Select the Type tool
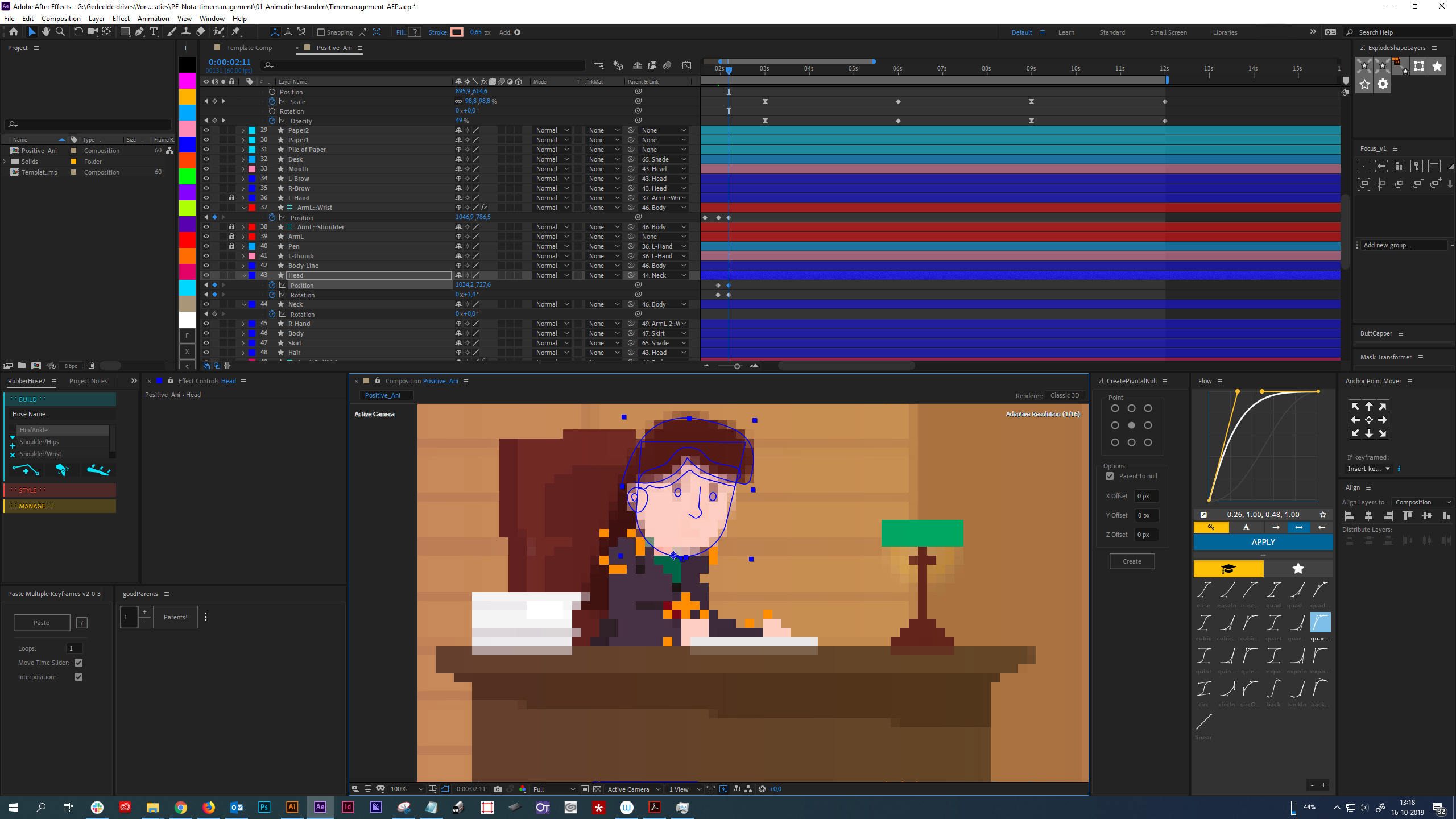This screenshot has width=1456, height=819. pyautogui.click(x=154, y=32)
